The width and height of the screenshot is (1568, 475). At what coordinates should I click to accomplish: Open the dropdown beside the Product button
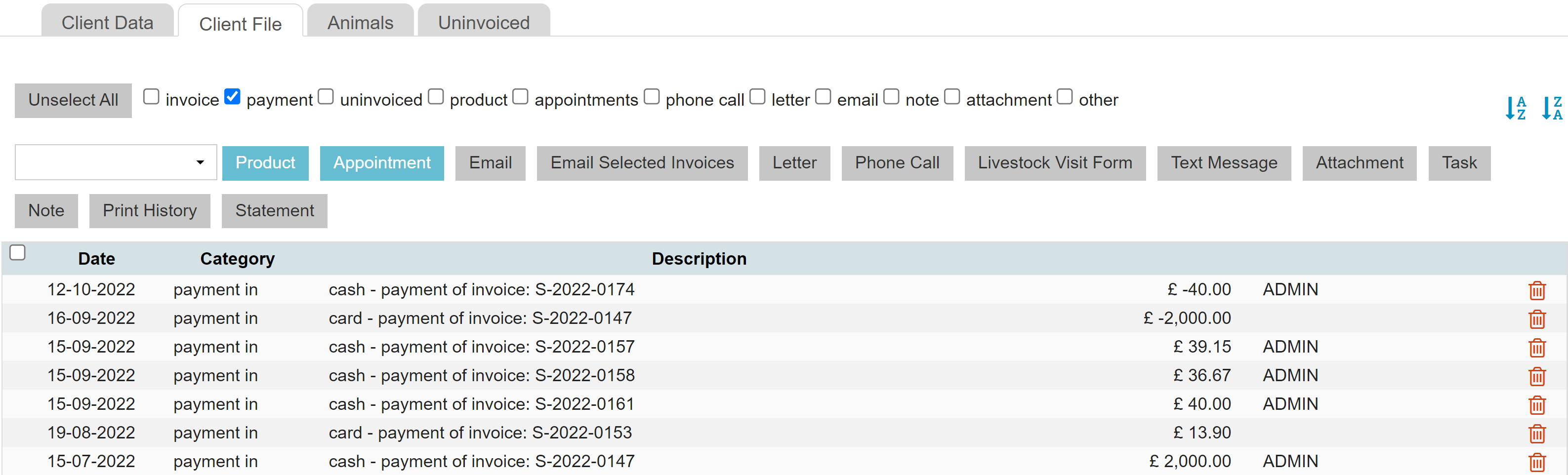[202, 162]
